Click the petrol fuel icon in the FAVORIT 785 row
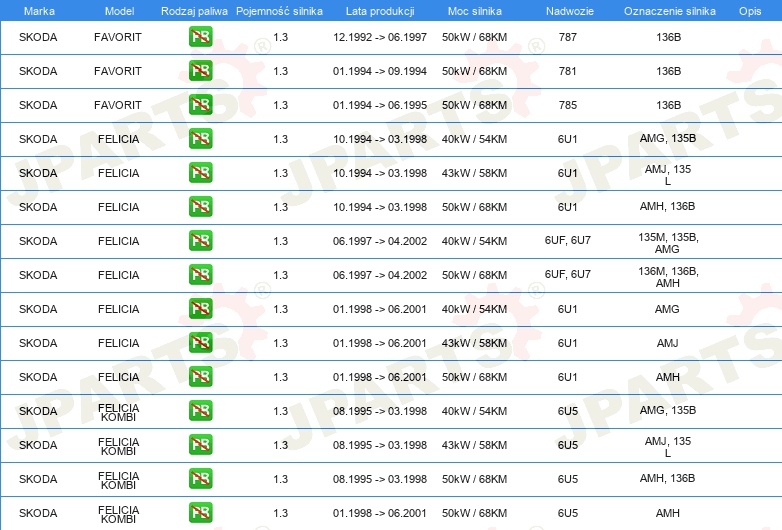The image size is (782, 530). [x=200, y=104]
